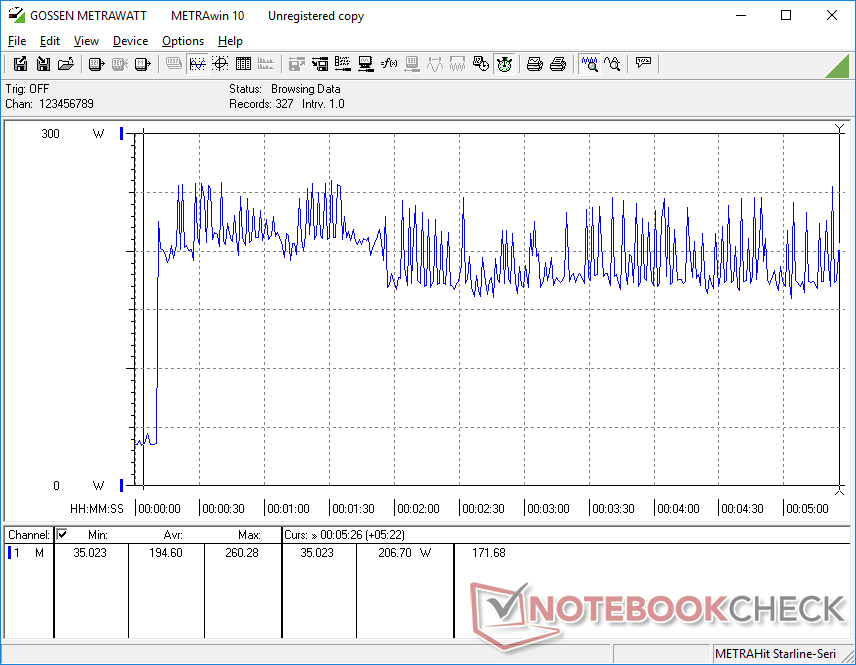Open the Help menu
Image resolution: width=856 pixels, height=665 pixels.
point(230,41)
